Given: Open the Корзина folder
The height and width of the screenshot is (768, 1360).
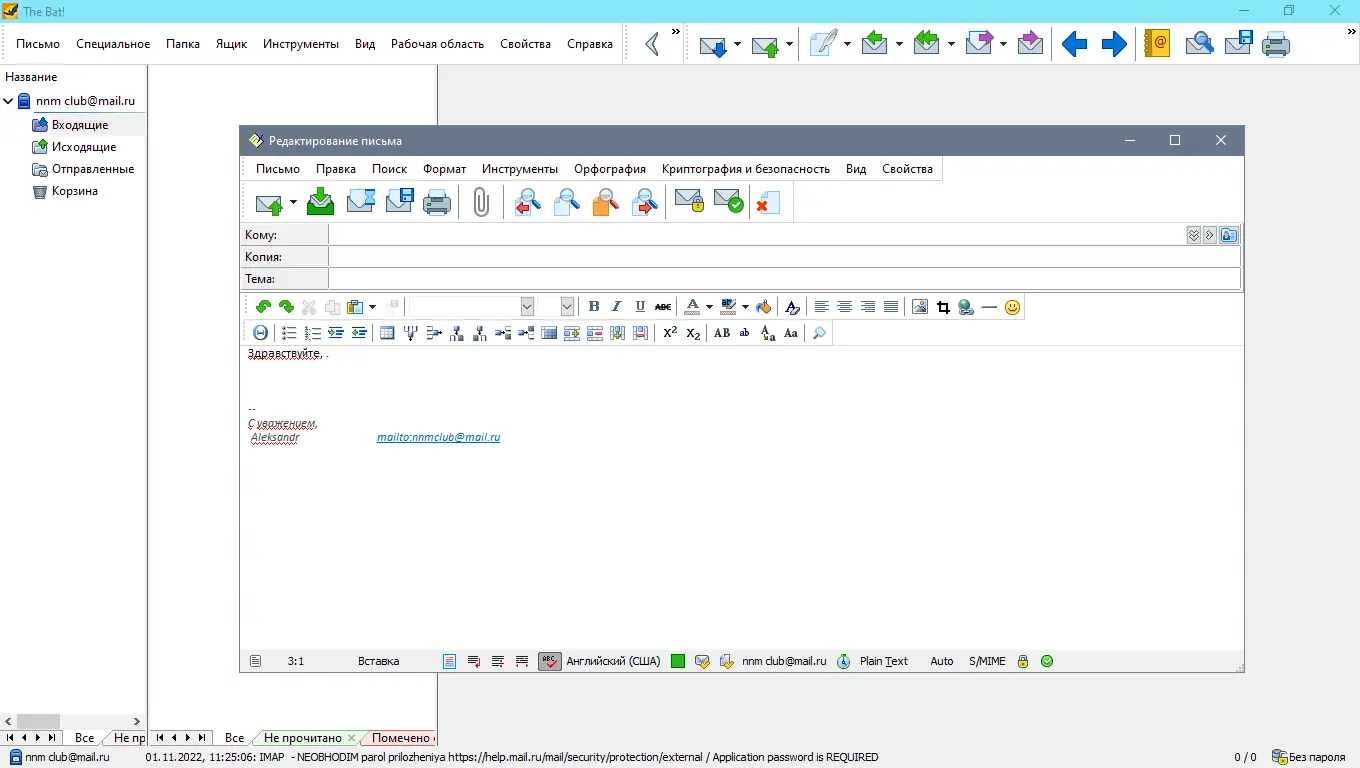Looking at the screenshot, I should coord(75,191).
